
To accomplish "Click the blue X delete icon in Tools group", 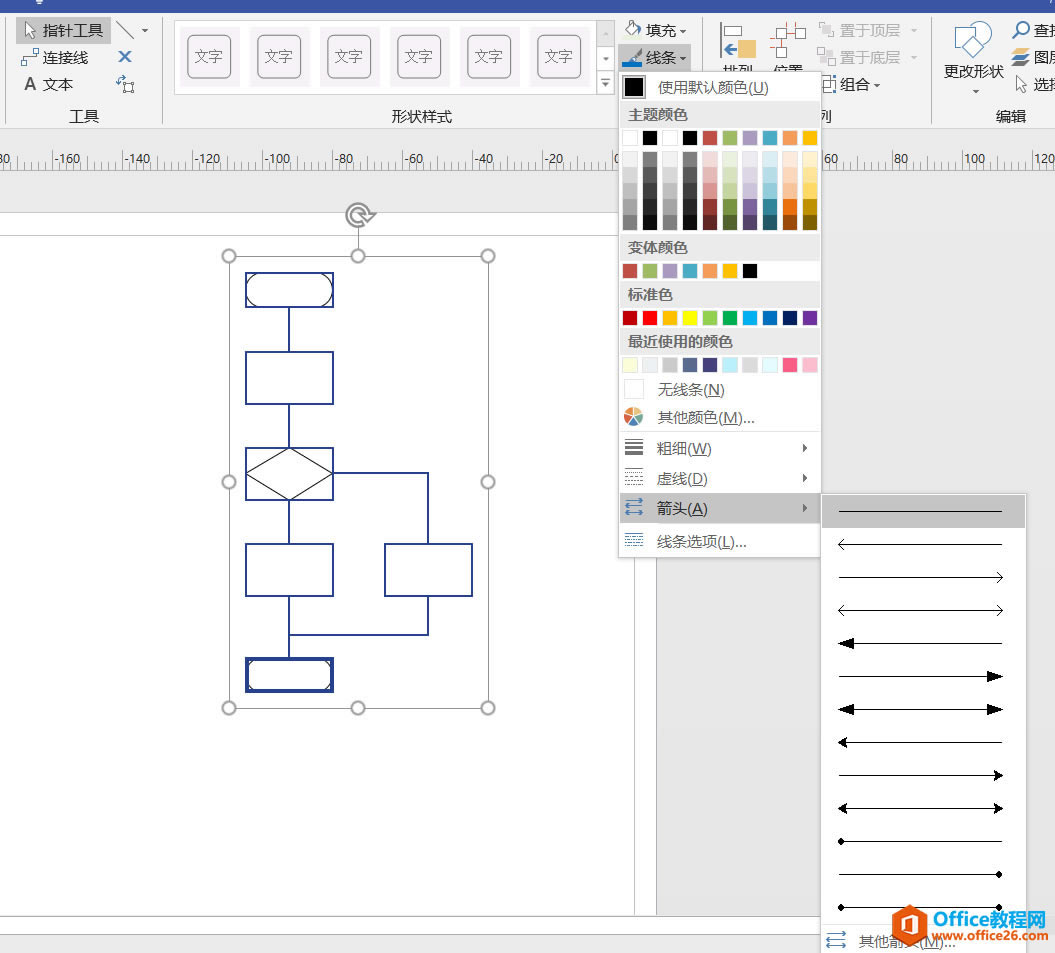I will tap(123, 57).
